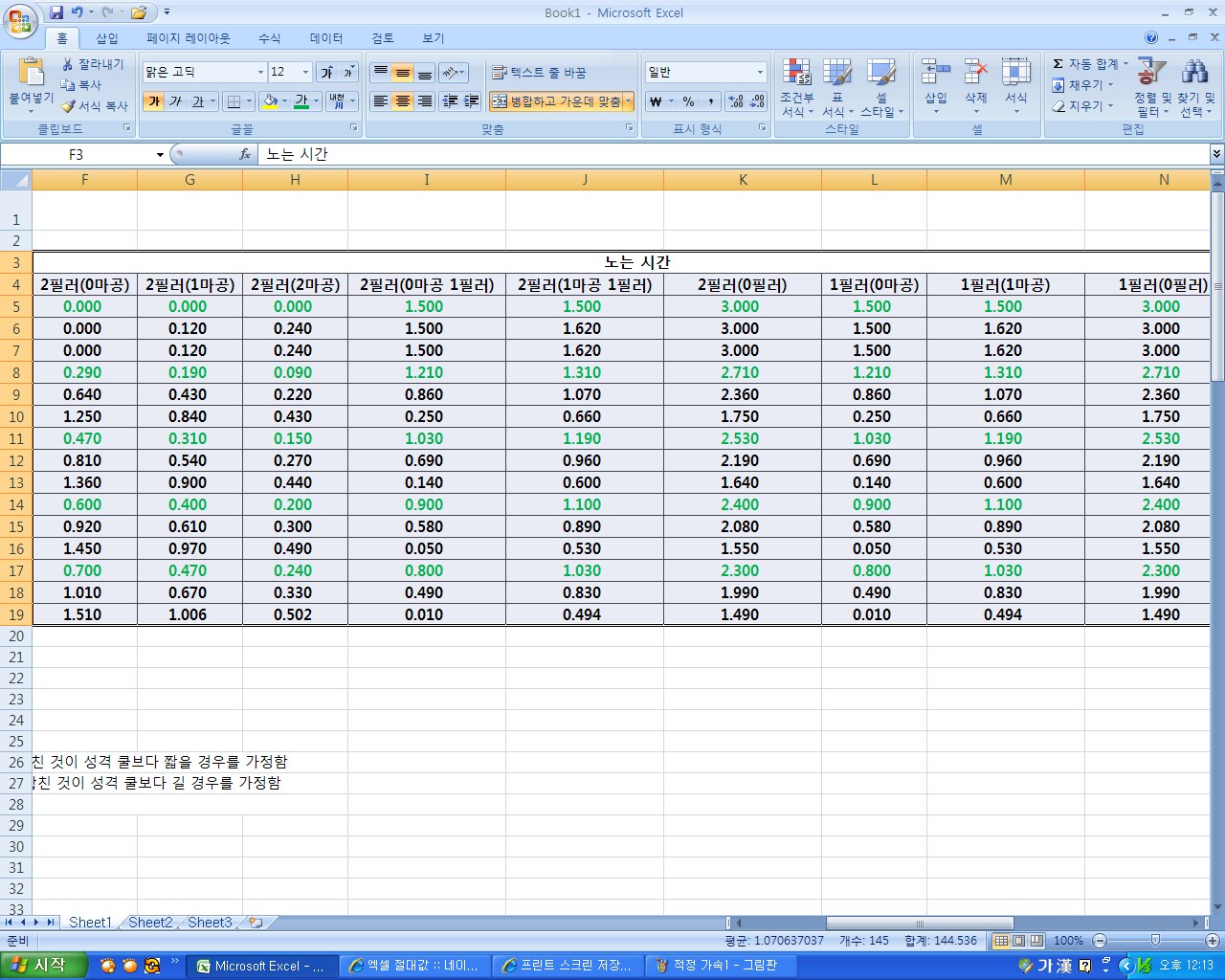Click the Paste (붙여넣기) clipboard icon
The height and width of the screenshot is (980, 1225).
[31, 75]
